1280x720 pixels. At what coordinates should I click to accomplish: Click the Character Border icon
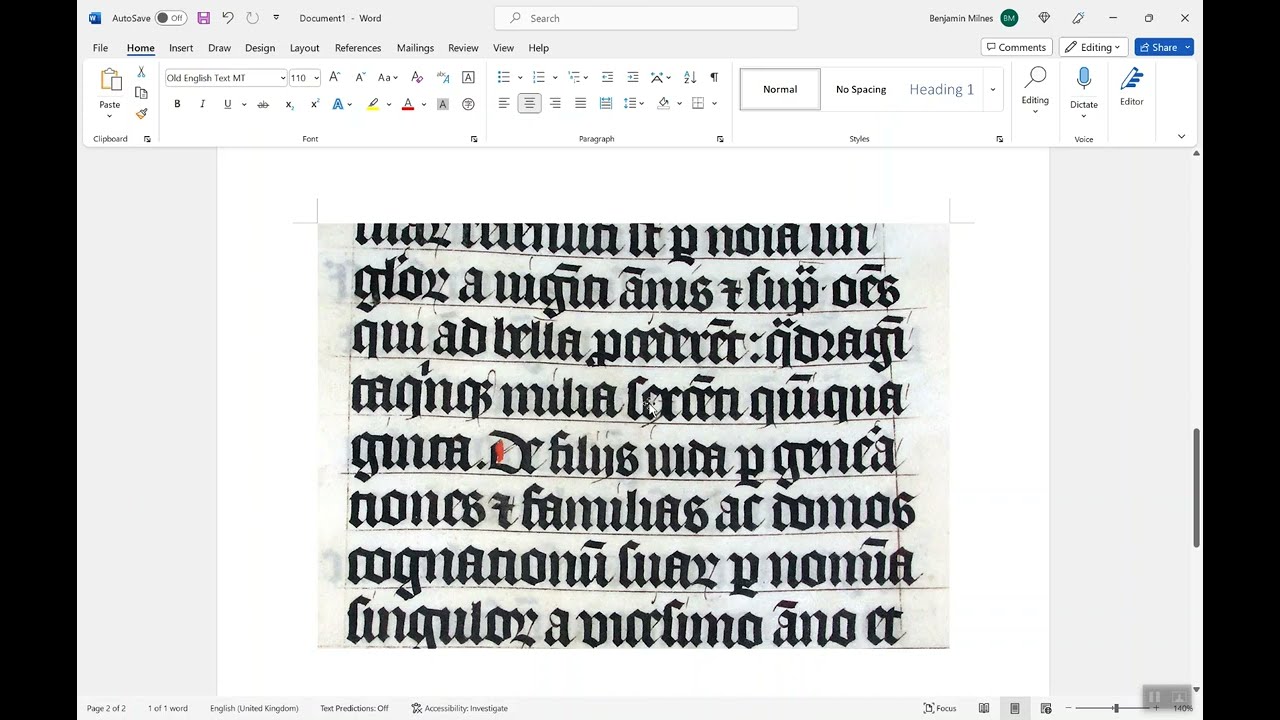(468, 77)
